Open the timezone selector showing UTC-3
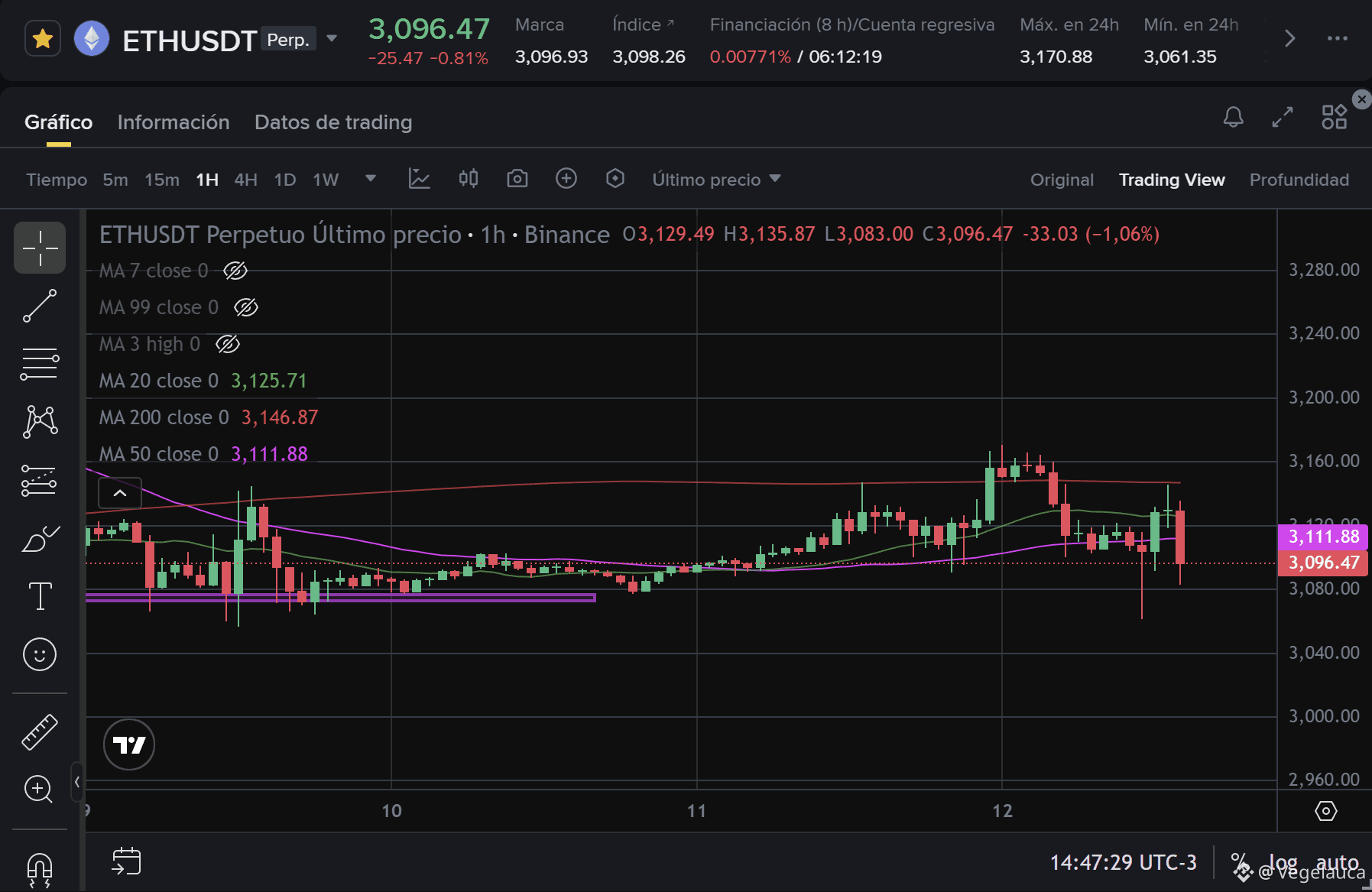 click(1123, 863)
